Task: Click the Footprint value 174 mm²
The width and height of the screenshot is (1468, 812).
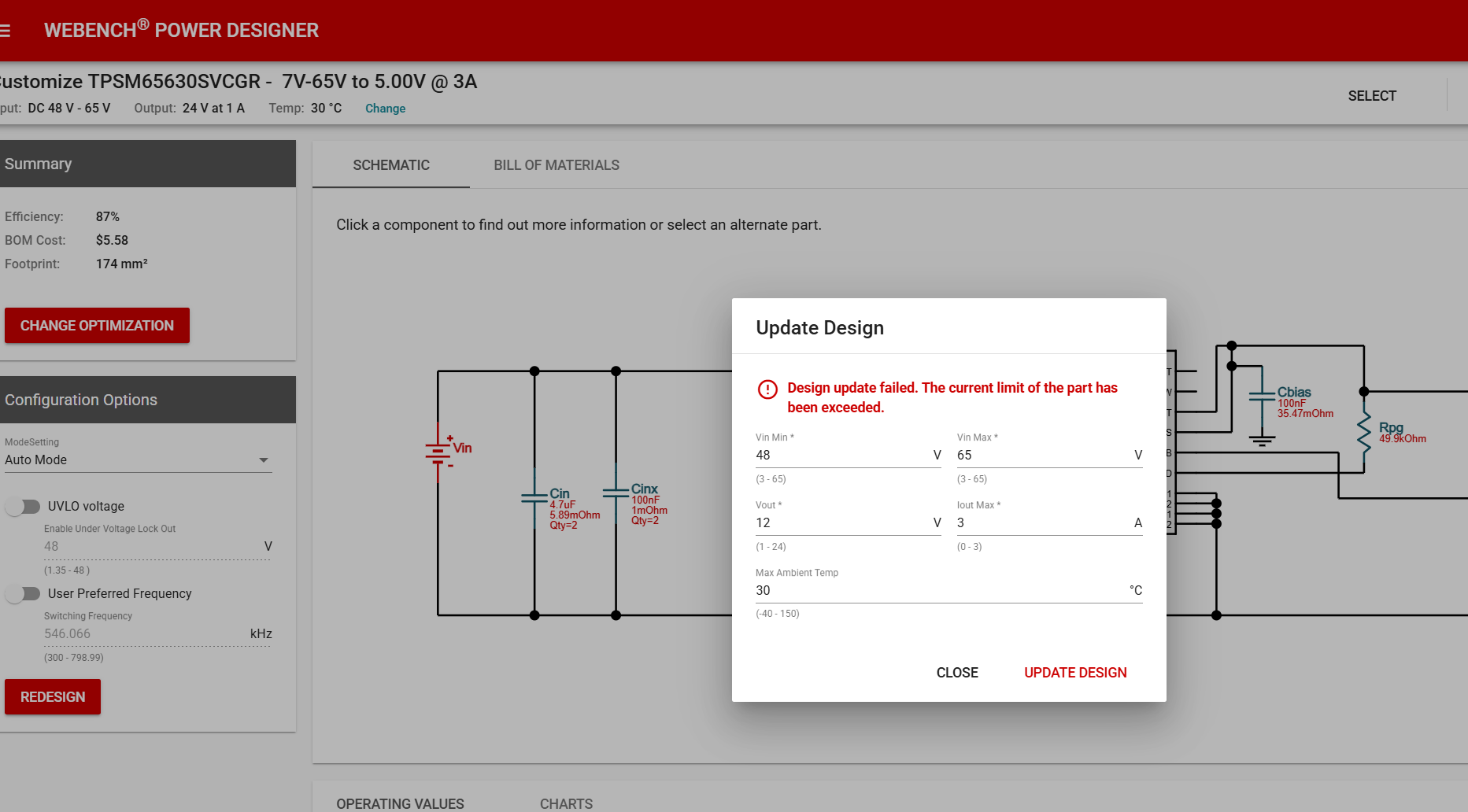Action: tap(122, 264)
